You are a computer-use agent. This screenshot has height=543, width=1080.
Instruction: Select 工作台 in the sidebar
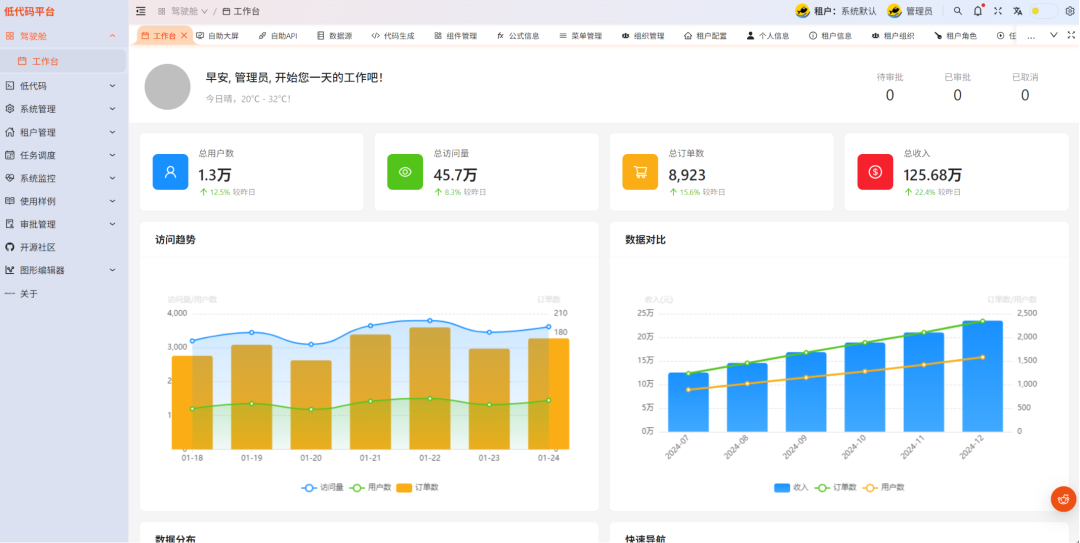pyautogui.click(x=63, y=61)
